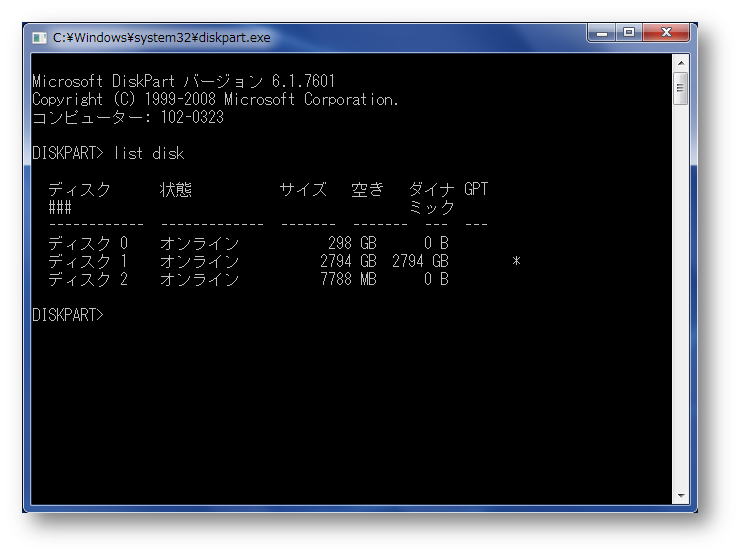Screen dimensions: 740x555
Task: Click the 'list disk' command text
Action: [149, 153]
